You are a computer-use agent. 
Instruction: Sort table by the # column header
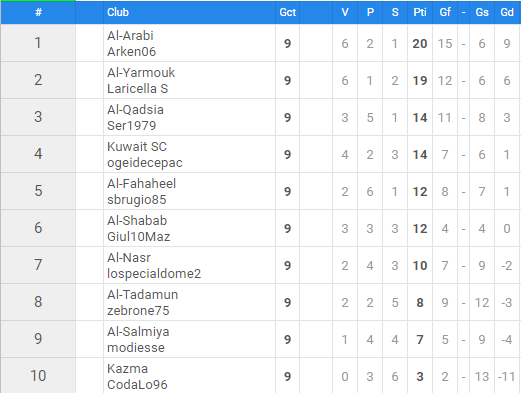(38, 12)
